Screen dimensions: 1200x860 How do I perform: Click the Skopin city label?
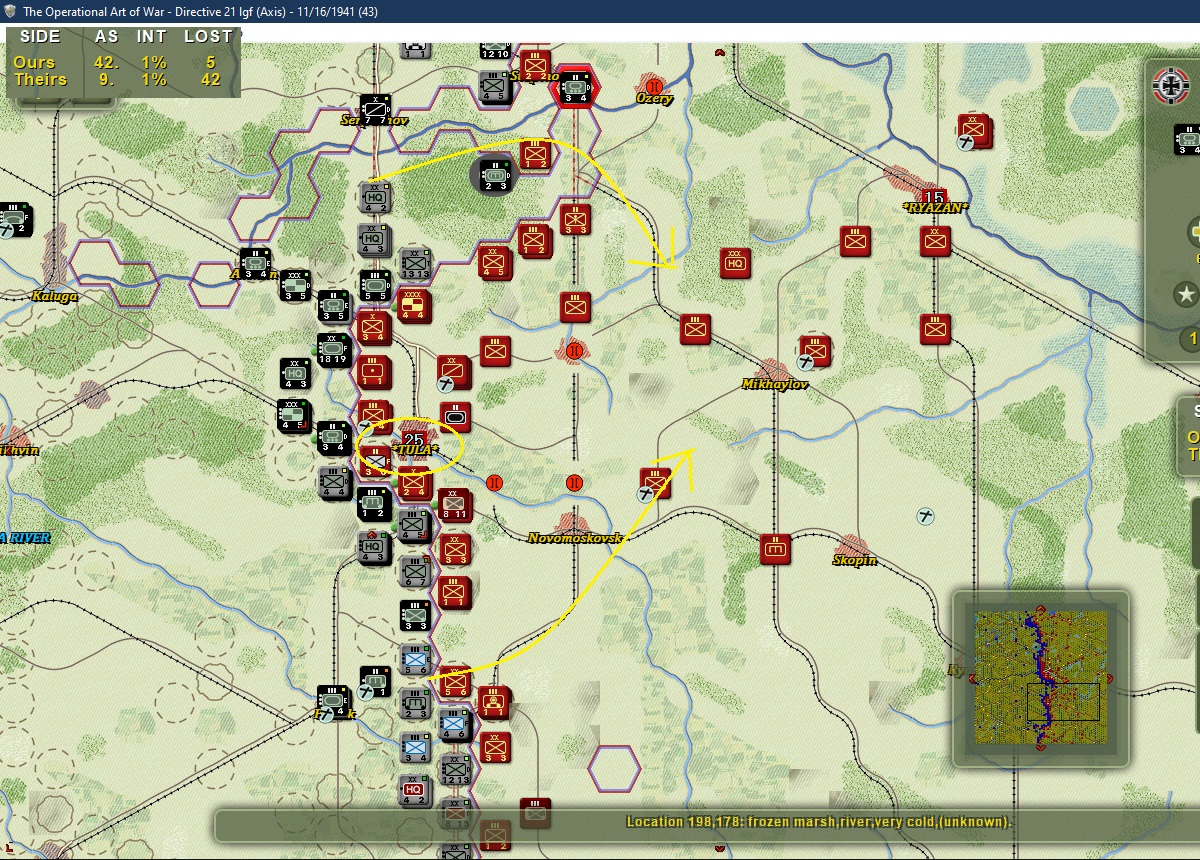point(855,560)
